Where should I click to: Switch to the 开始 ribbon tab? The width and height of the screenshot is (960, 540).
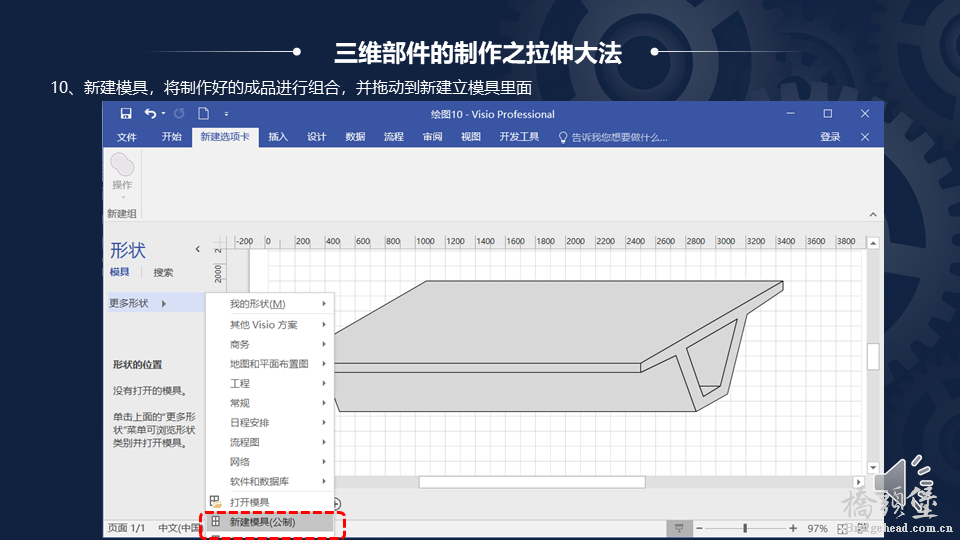171,137
